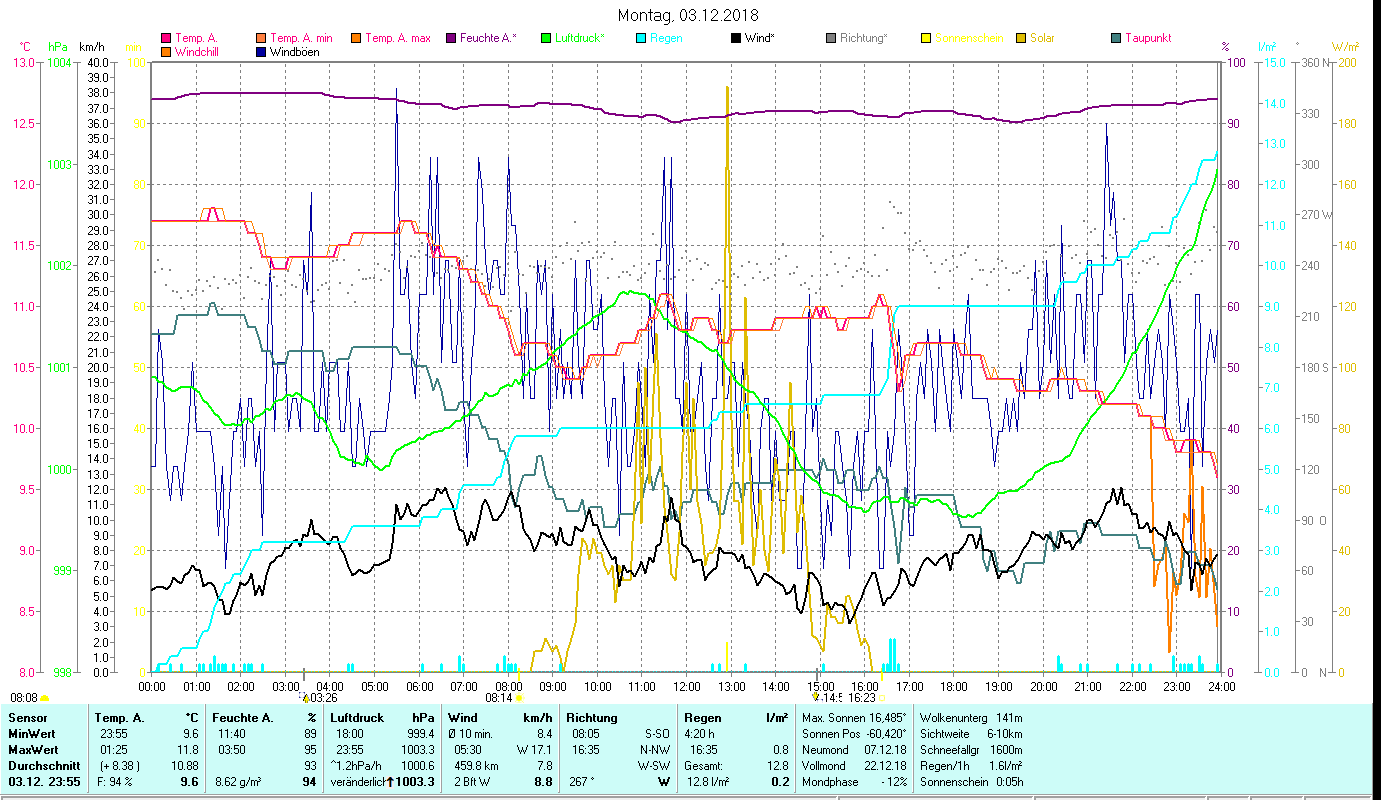
Task: Click the 'Wolkenunterg 141m' cloud base entry
Action: click(x=970, y=718)
